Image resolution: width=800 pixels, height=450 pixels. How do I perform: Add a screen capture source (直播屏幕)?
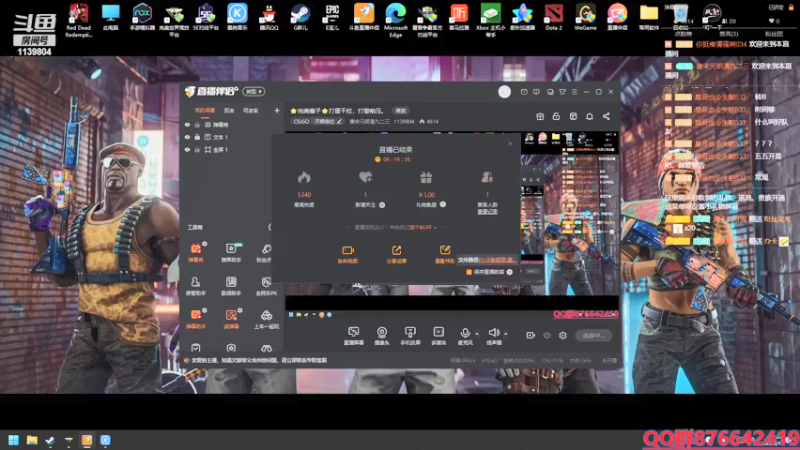click(x=354, y=336)
